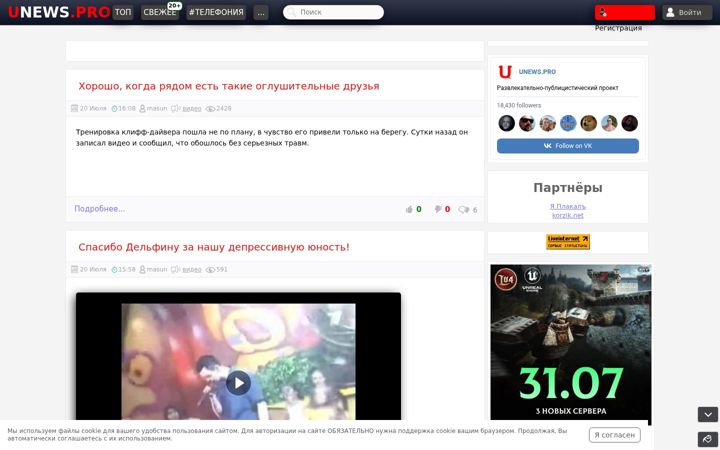Open the korzik.net partner link
Image resolution: width=720 pixels, height=450 pixels.
click(568, 215)
